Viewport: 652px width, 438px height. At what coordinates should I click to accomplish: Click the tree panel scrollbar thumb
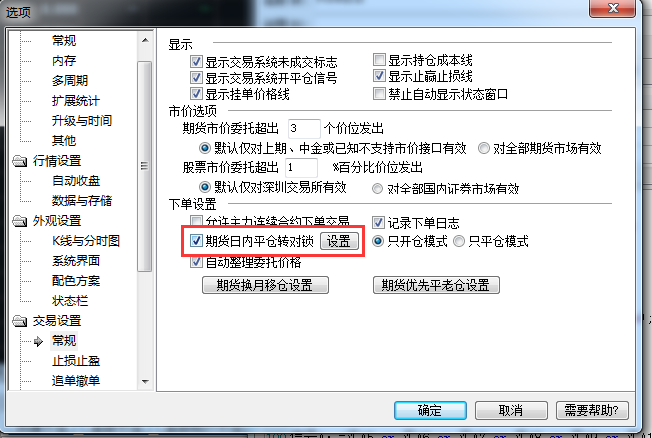145,166
